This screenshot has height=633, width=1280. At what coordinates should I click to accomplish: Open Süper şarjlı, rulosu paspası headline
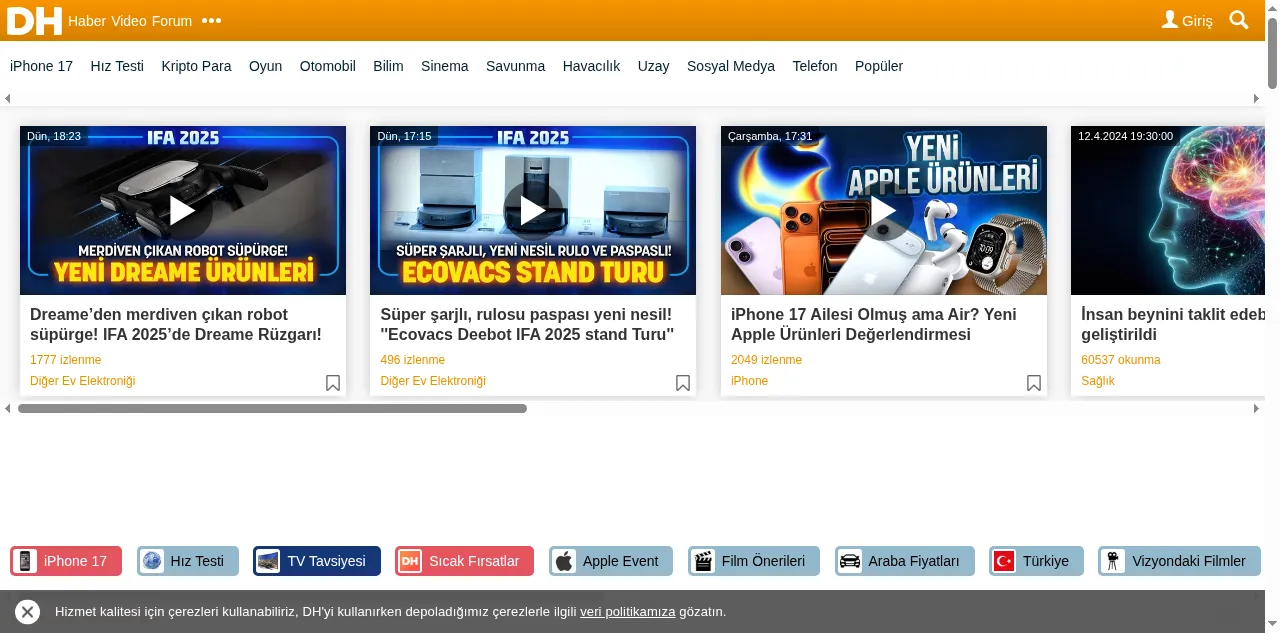tap(527, 325)
